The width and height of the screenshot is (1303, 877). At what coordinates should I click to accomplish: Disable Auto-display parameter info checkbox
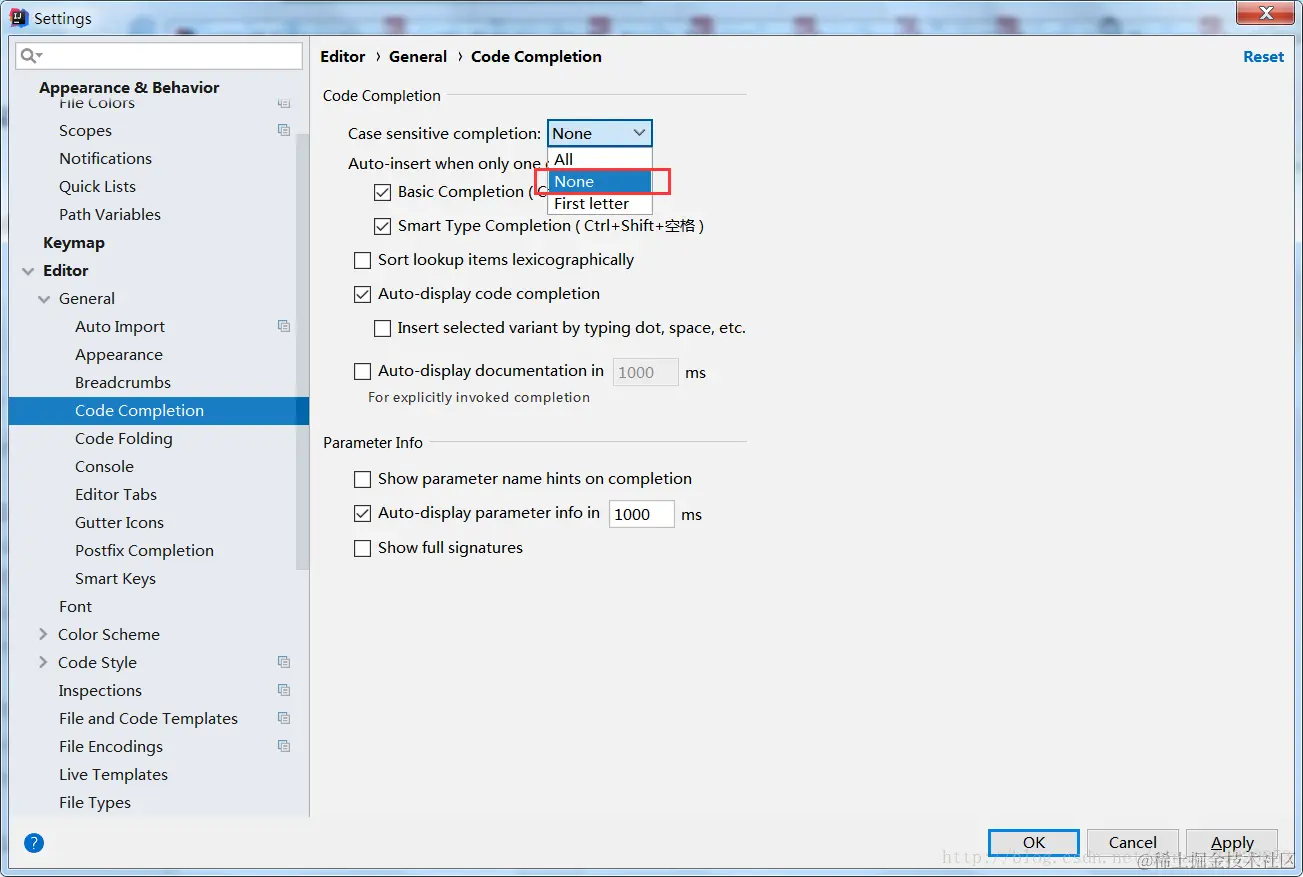(x=363, y=513)
